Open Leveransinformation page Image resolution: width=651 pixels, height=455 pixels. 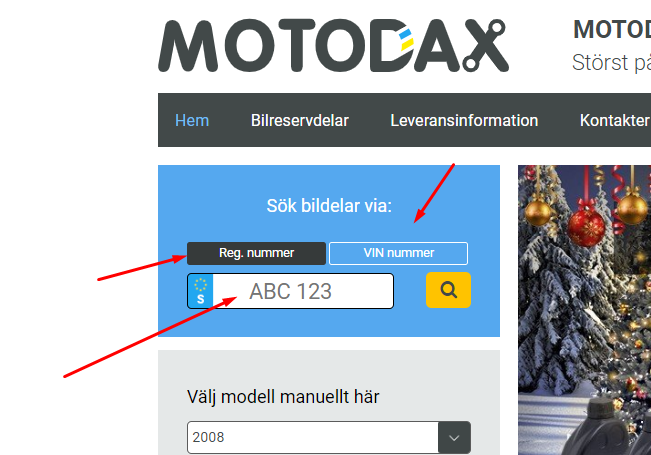point(464,120)
